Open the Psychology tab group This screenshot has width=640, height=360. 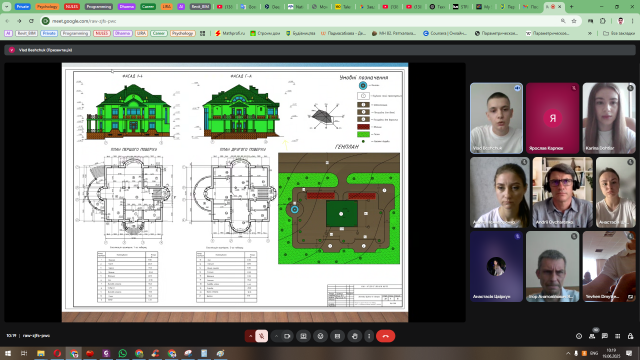pos(47,7)
